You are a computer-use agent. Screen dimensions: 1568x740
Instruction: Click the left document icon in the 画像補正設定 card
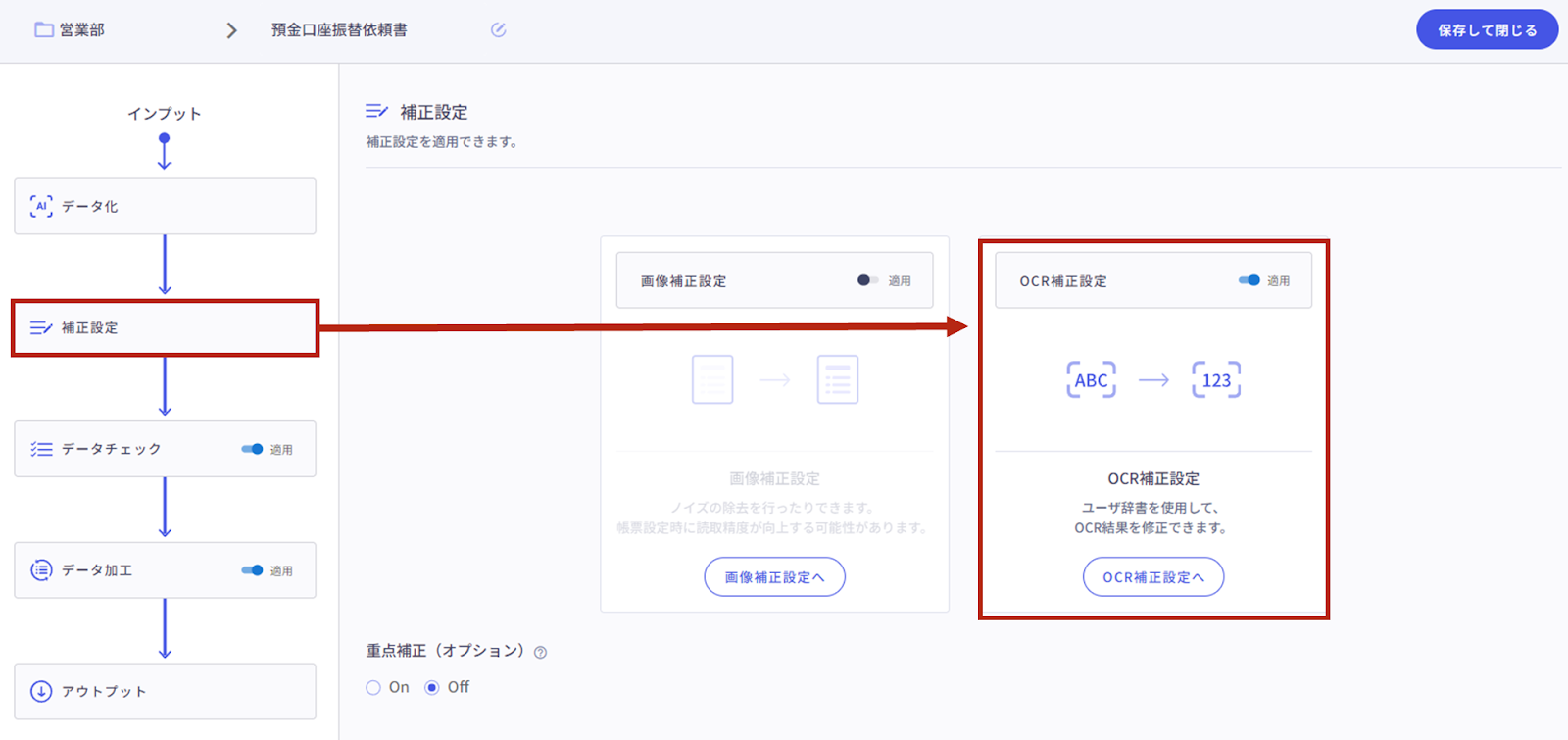(x=712, y=380)
